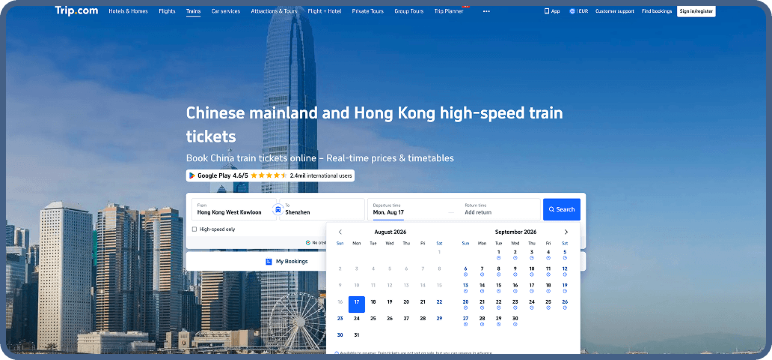This screenshot has height=360, width=772.
Task: Select September 23 in calendar
Action: coord(515,304)
